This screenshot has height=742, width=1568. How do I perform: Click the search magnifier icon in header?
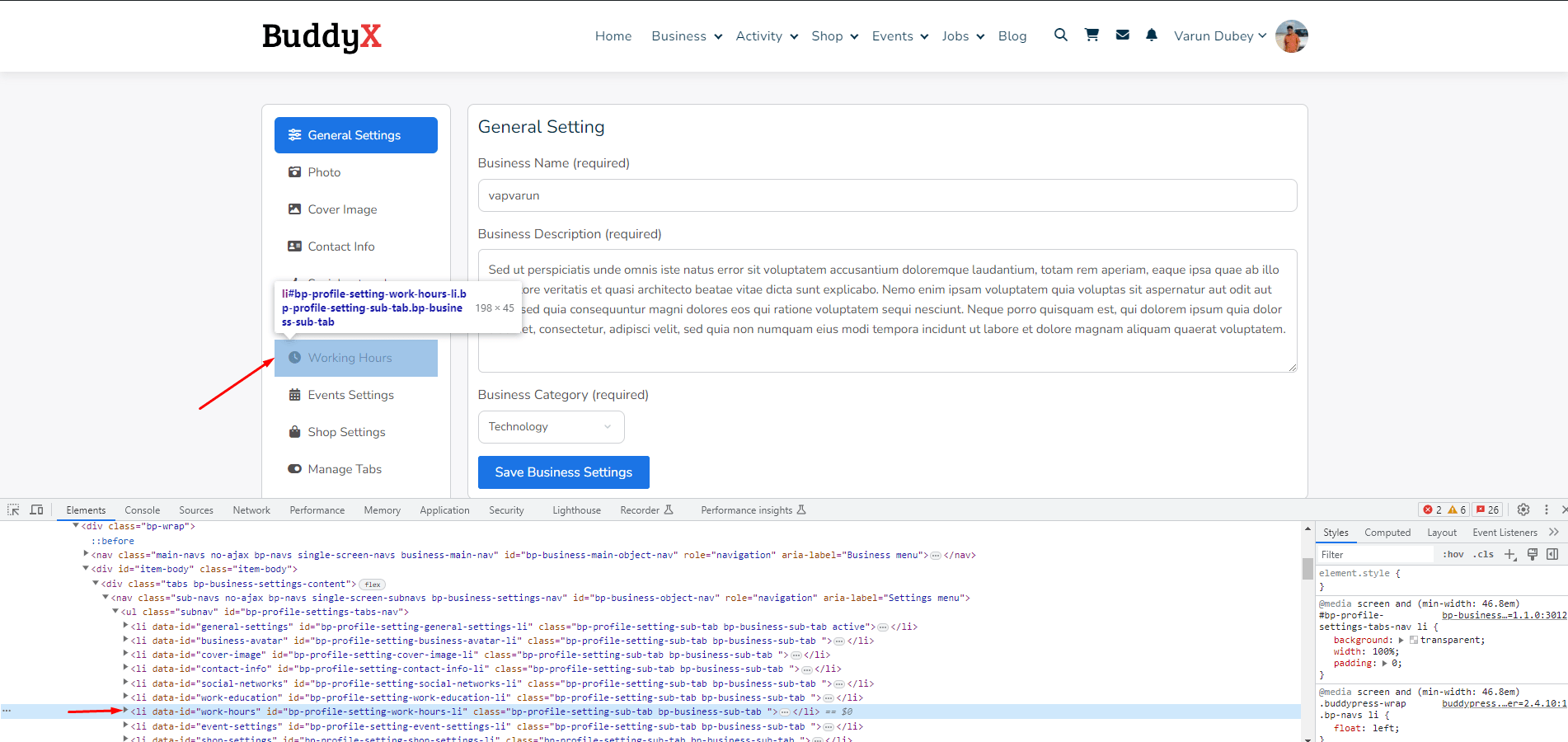tap(1060, 35)
